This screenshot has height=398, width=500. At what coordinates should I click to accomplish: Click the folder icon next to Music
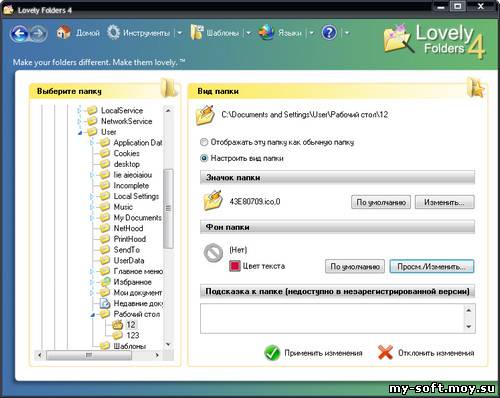tap(105, 207)
